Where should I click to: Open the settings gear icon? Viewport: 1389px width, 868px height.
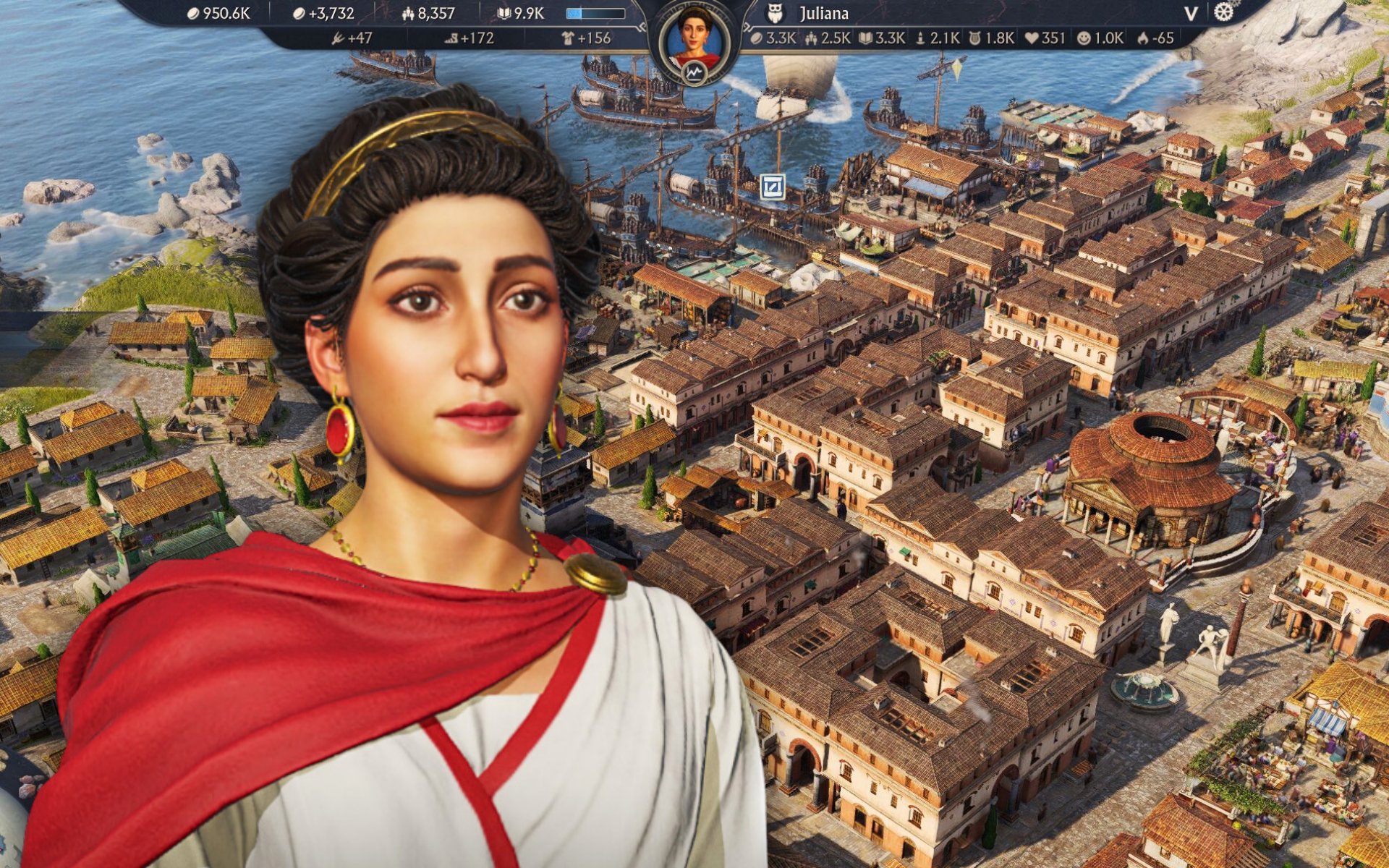(1223, 13)
